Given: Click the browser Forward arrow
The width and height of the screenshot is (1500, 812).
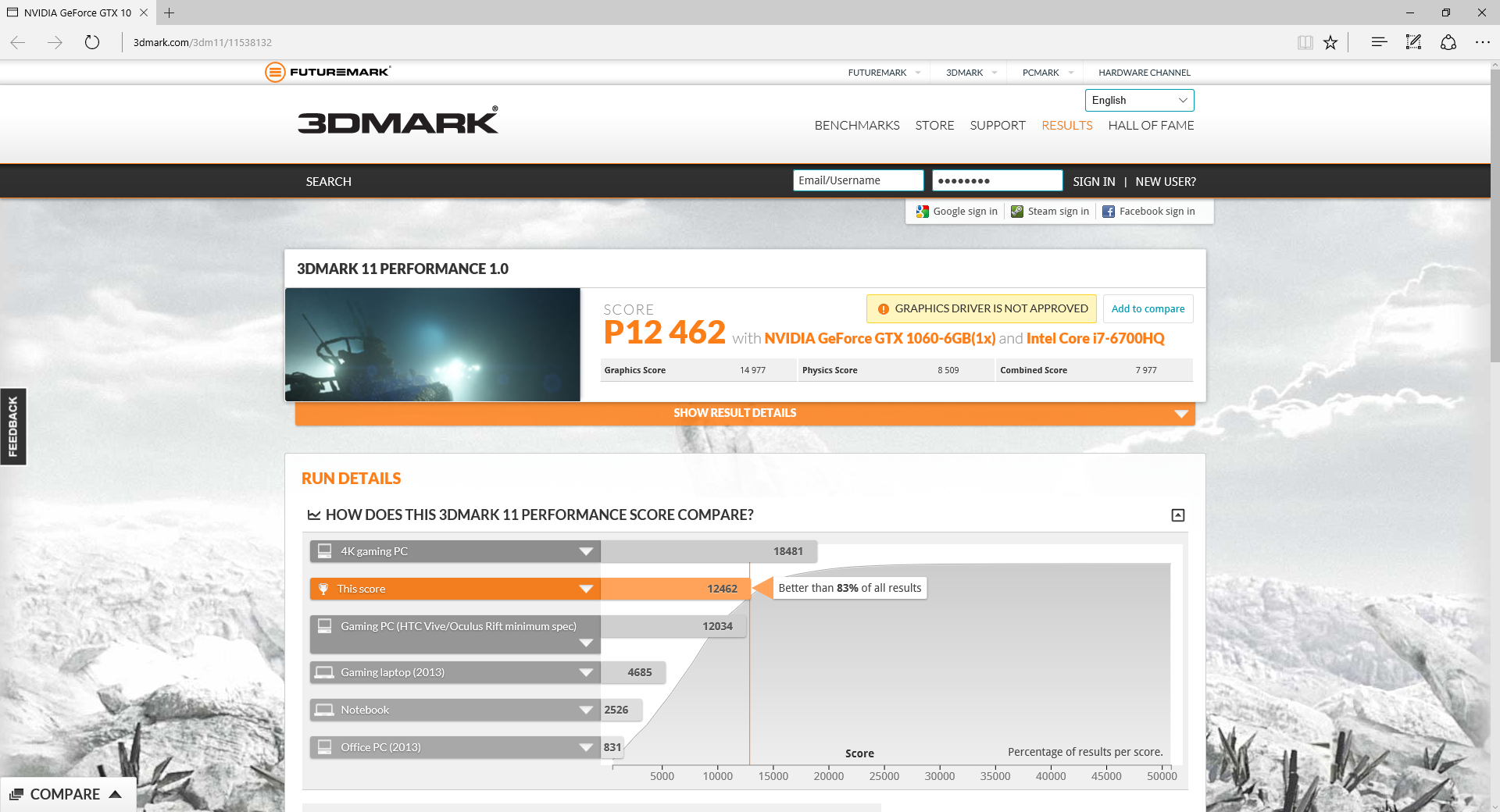Looking at the screenshot, I should (x=55, y=42).
